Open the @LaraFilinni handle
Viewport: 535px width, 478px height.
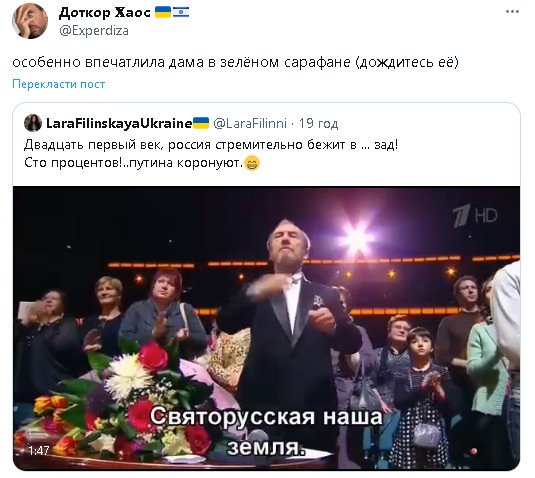250,123
